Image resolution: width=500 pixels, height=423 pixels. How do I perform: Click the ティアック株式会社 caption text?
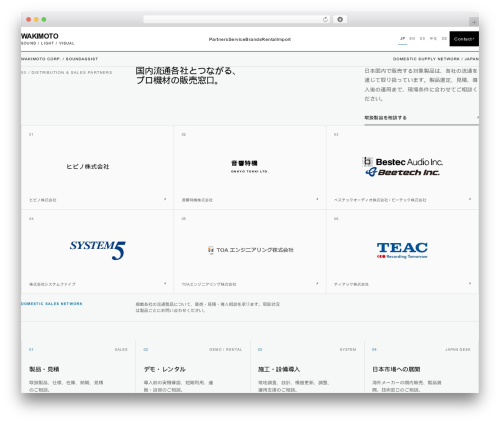(x=351, y=284)
